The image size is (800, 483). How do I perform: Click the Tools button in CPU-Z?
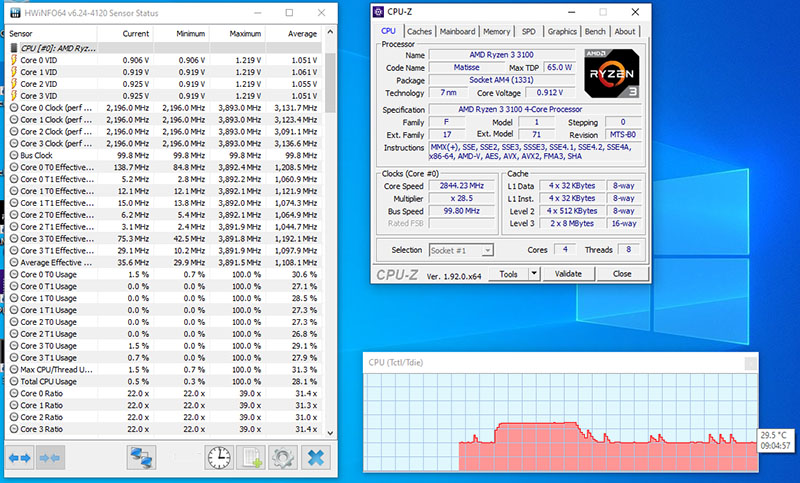508,274
